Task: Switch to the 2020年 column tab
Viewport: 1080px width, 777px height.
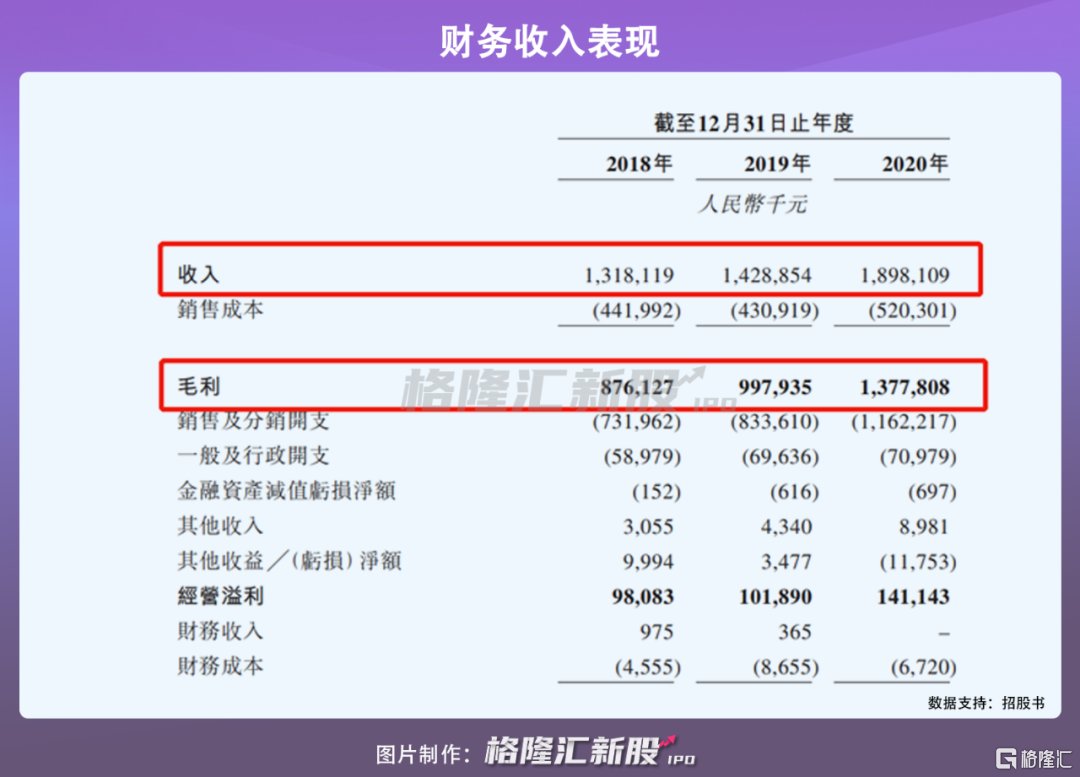Action: [x=913, y=163]
